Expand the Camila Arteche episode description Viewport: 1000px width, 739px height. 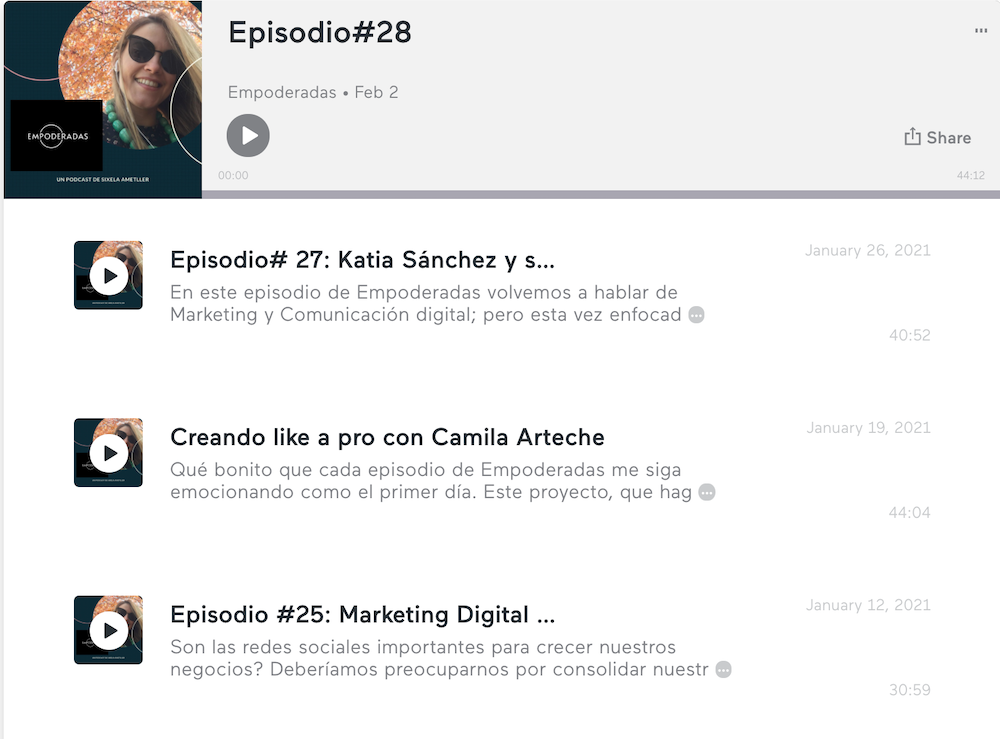[707, 492]
